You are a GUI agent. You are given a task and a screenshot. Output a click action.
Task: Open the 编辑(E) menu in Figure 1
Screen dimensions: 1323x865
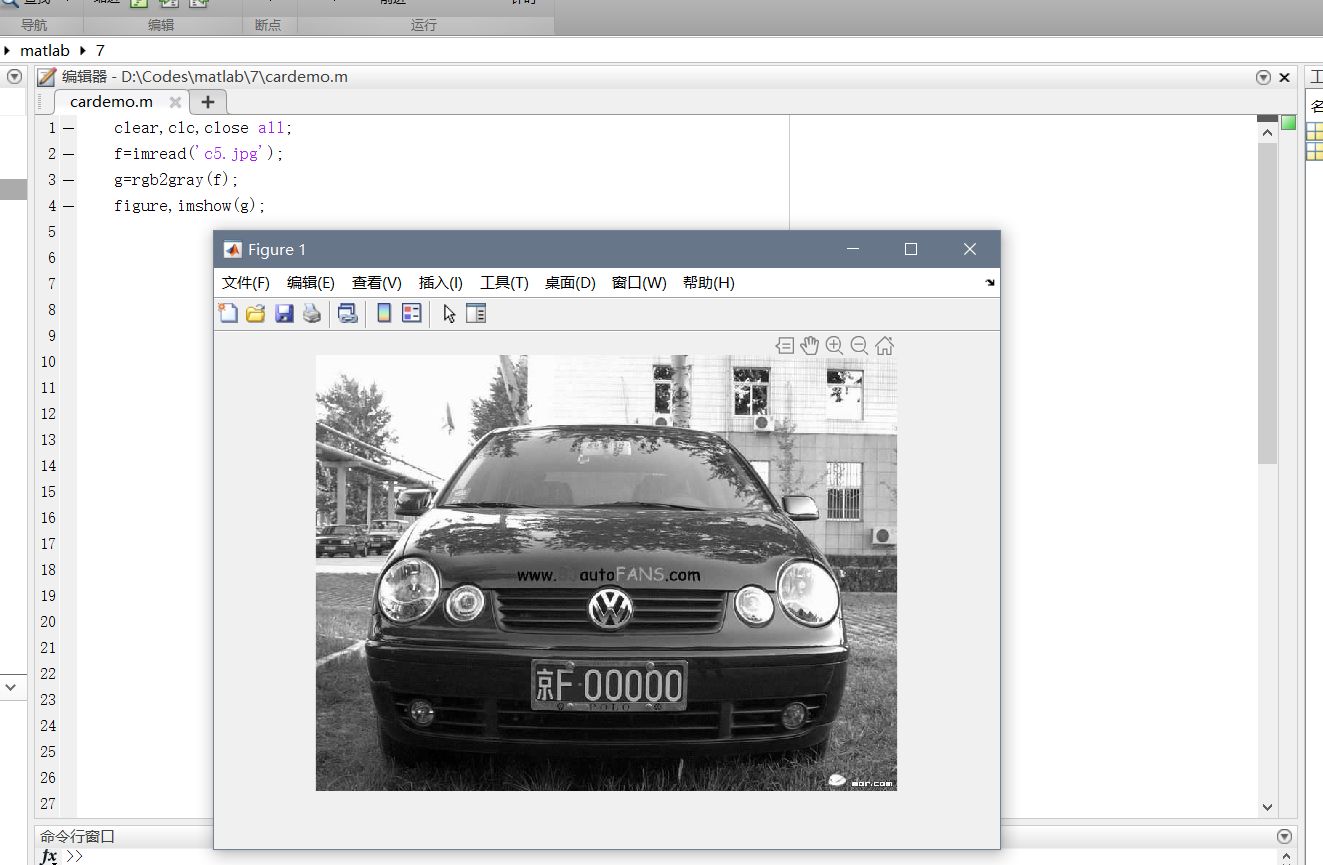[x=311, y=283]
